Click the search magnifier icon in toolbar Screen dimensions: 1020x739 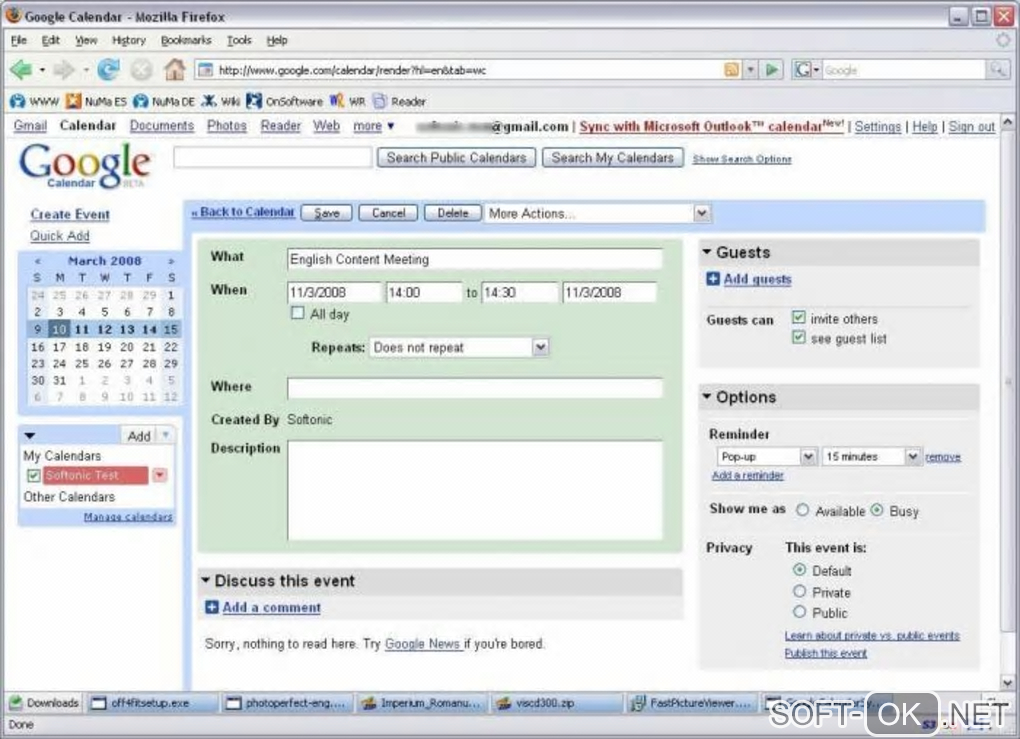coord(997,70)
